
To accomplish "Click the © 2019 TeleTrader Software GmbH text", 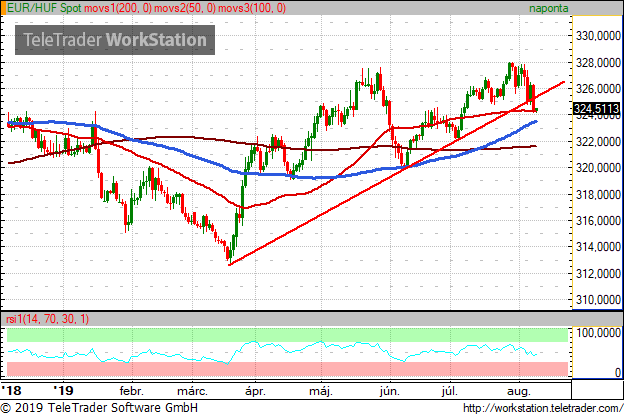I will coord(99,408).
